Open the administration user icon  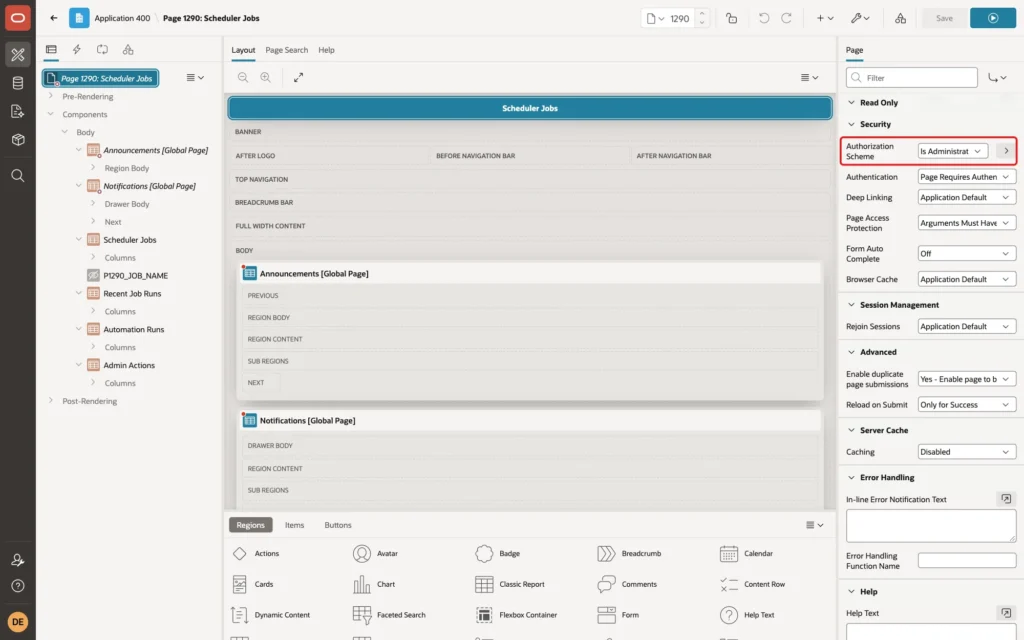pos(18,560)
